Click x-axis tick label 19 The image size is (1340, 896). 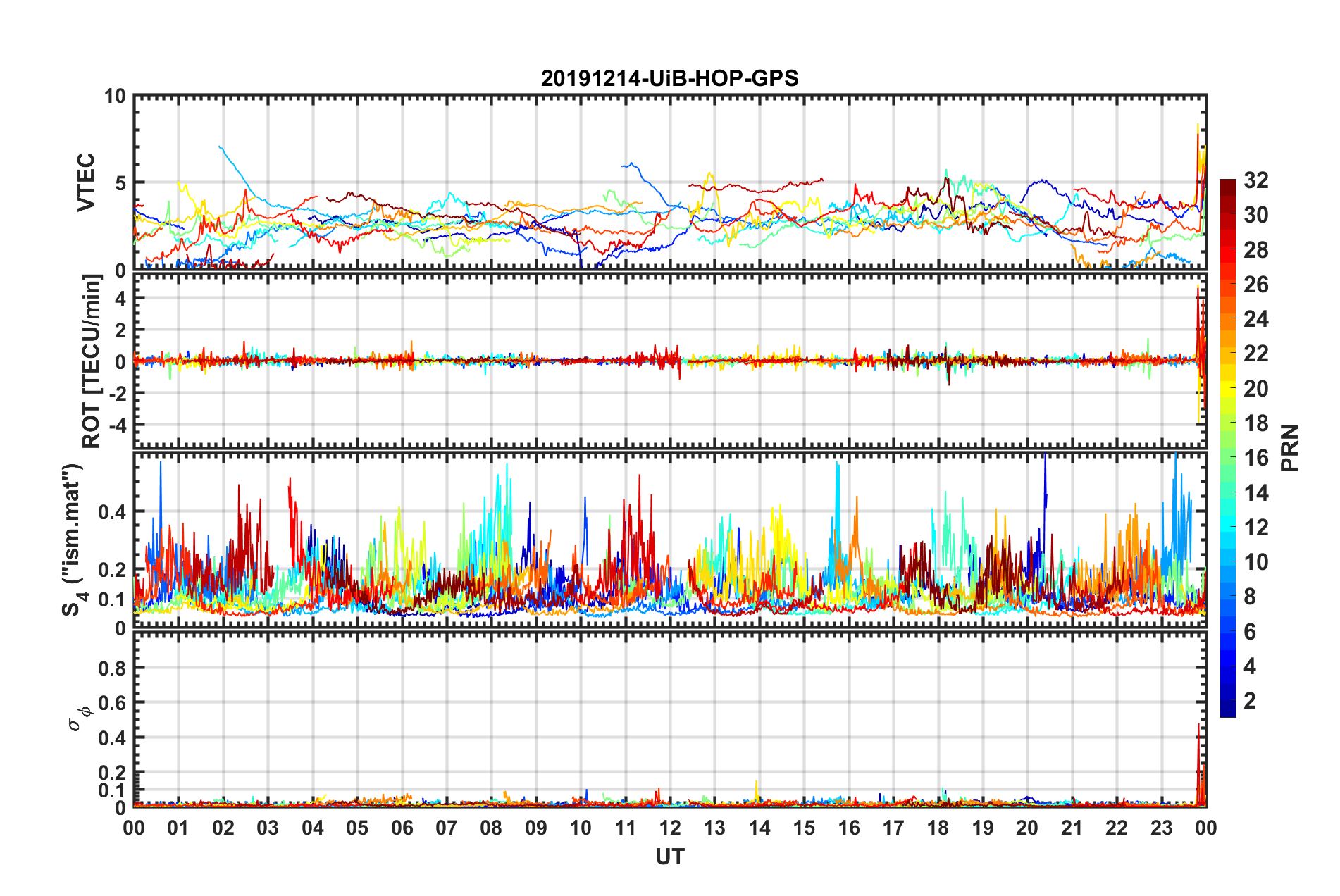[x=983, y=828]
